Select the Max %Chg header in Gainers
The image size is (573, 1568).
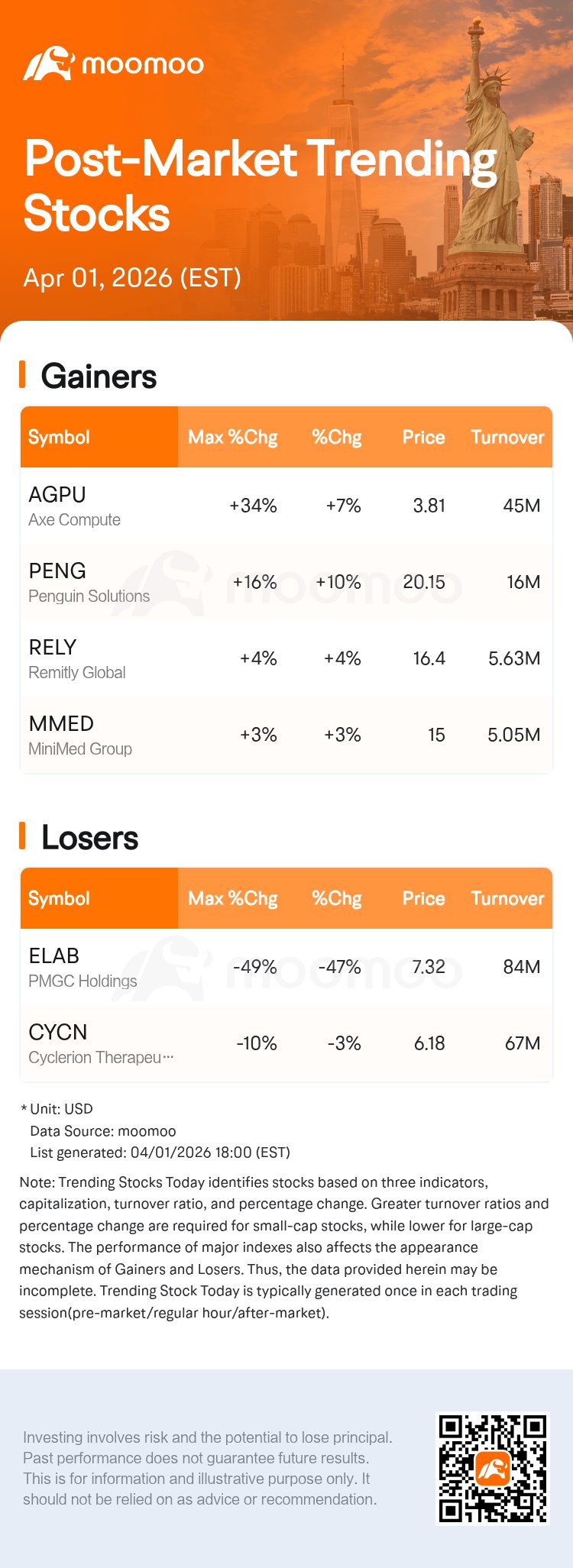click(x=232, y=438)
